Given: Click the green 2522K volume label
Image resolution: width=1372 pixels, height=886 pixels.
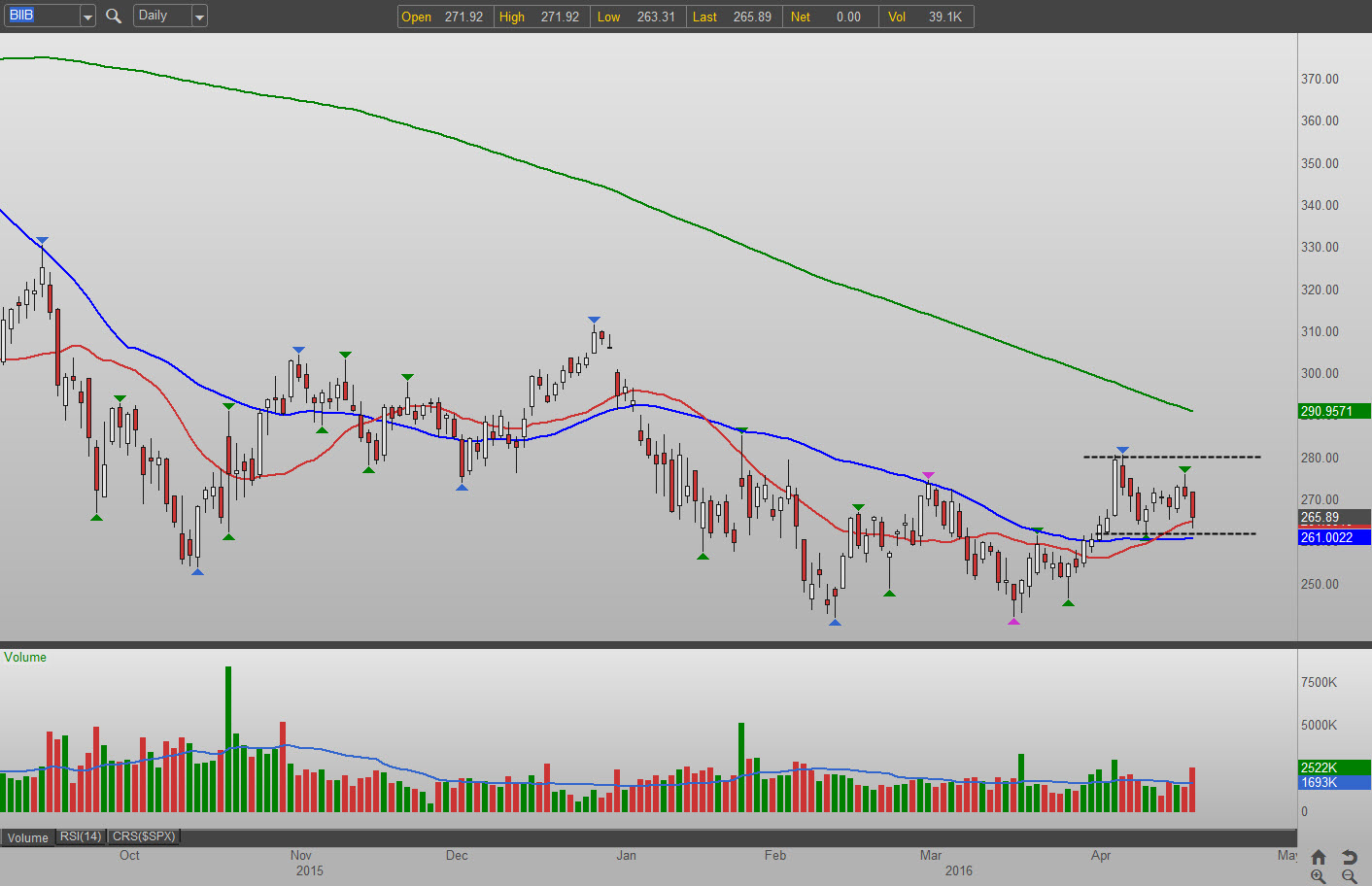Looking at the screenshot, I should tap(1334, 767).
